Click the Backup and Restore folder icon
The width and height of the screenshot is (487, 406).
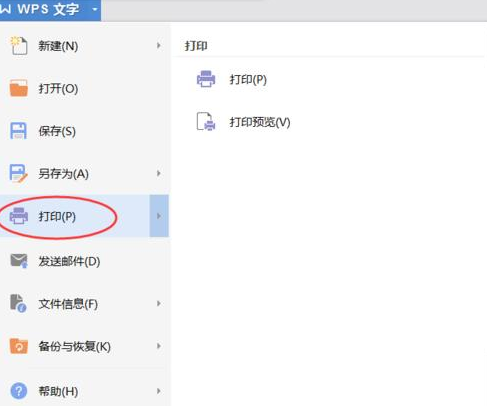click(19, 346)
